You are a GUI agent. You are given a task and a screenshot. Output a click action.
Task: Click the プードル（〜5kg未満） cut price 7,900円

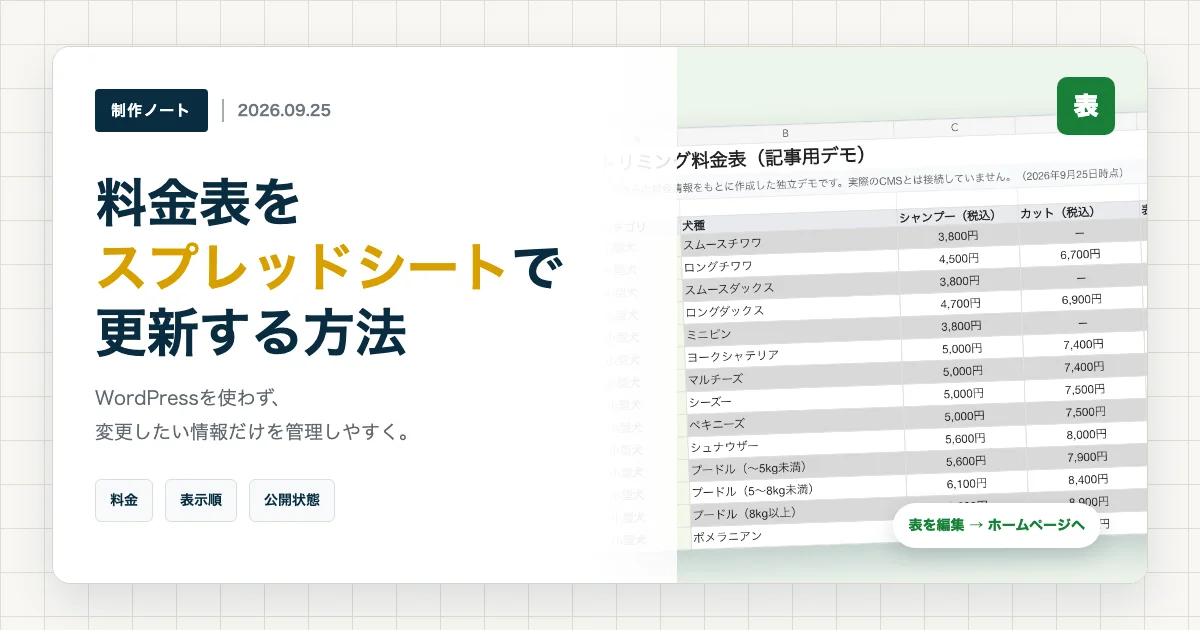(x=1087, y=457)
